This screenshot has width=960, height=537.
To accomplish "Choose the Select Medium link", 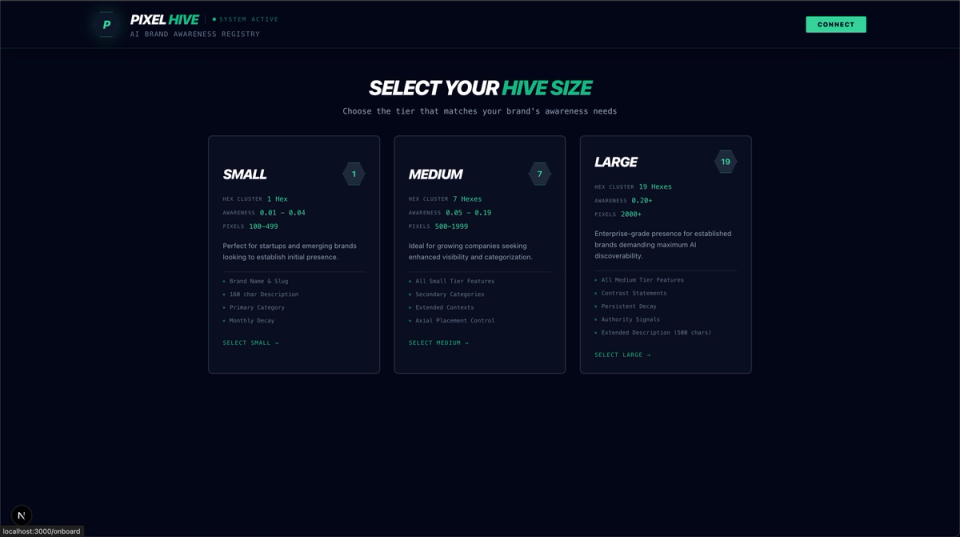I will [438, 343].
